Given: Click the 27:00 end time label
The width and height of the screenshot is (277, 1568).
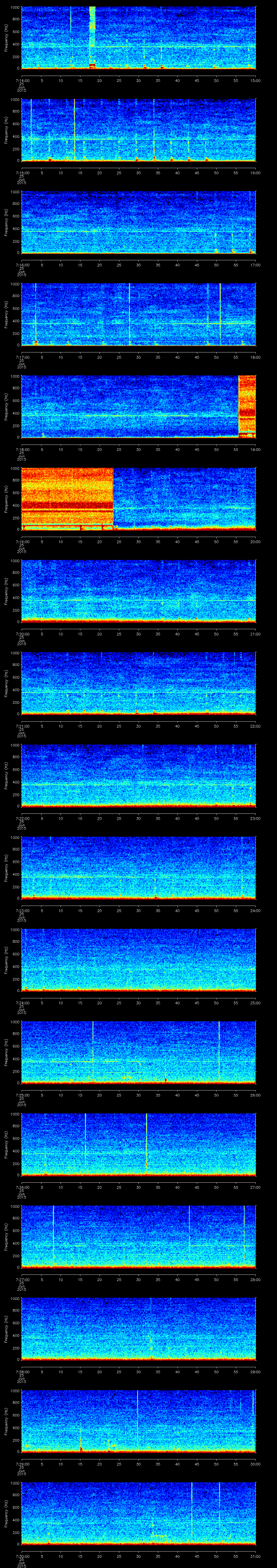Looking at the screenshot, I should [255, 1187].
